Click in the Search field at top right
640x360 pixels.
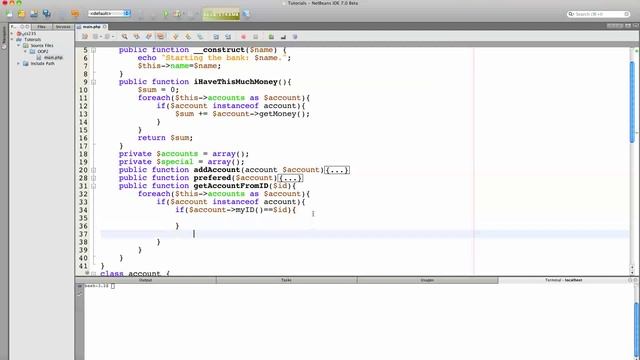pos(599,14)
